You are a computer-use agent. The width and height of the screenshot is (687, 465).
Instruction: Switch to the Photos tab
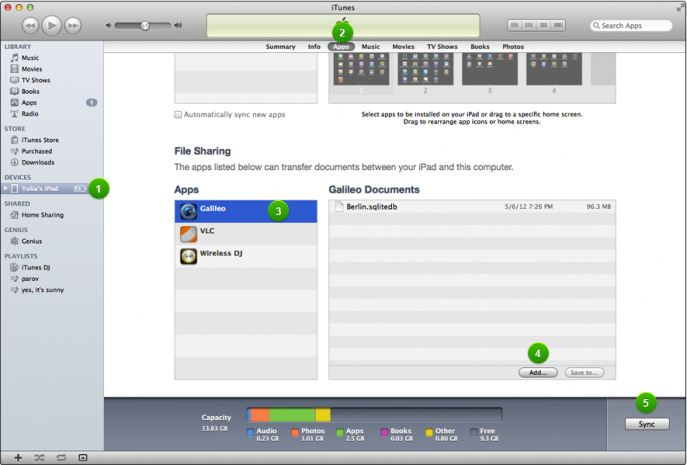pos(513,46)
